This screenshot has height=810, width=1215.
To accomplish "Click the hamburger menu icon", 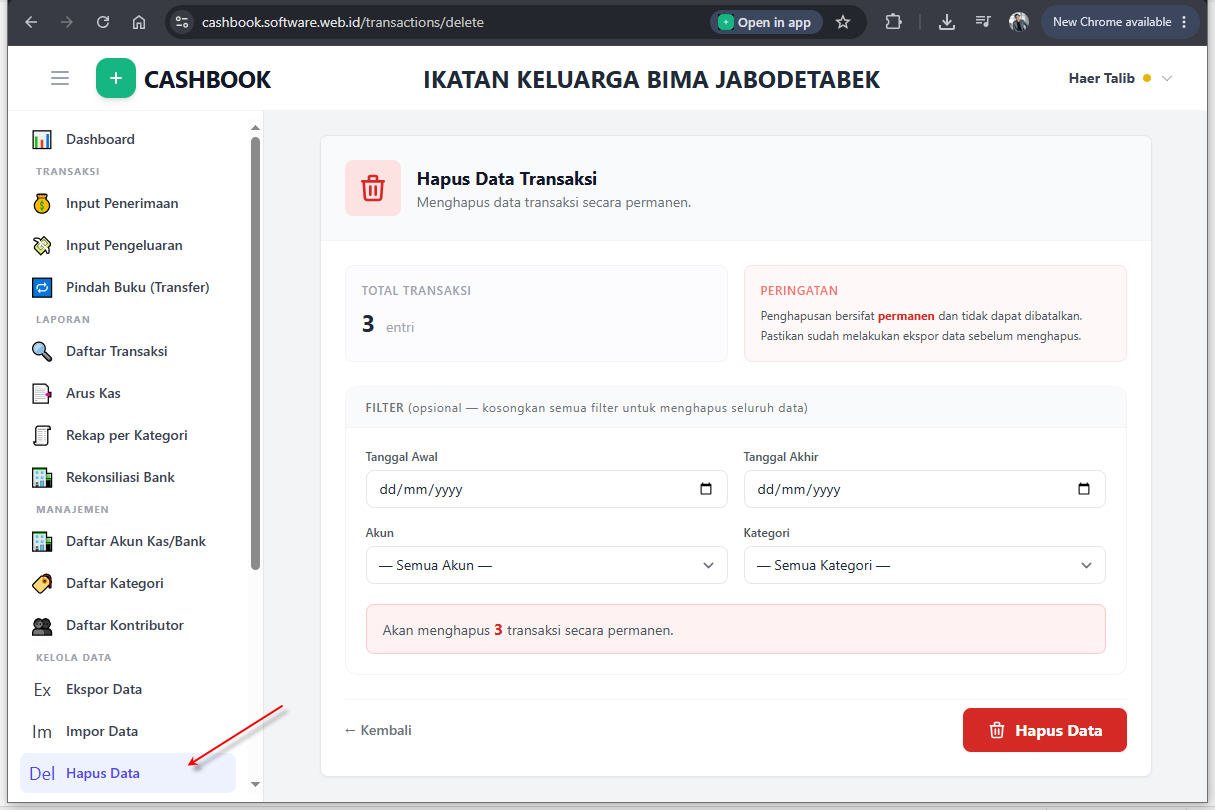I will (60, 78).
